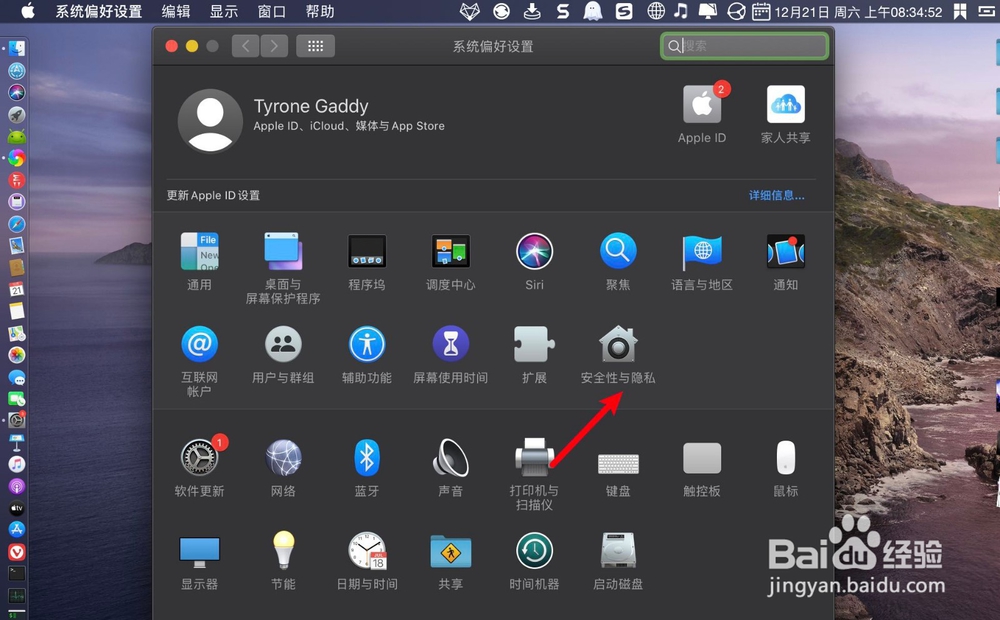
Task: Open 调度中心 (Mission Control) pane
Action: pyautogui.click(x=451, y=251)
